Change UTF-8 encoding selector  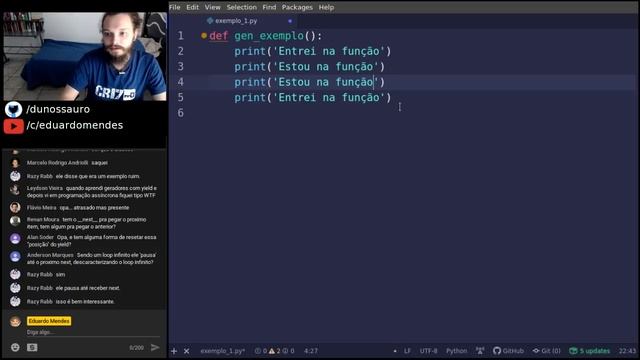click(428, 351)
